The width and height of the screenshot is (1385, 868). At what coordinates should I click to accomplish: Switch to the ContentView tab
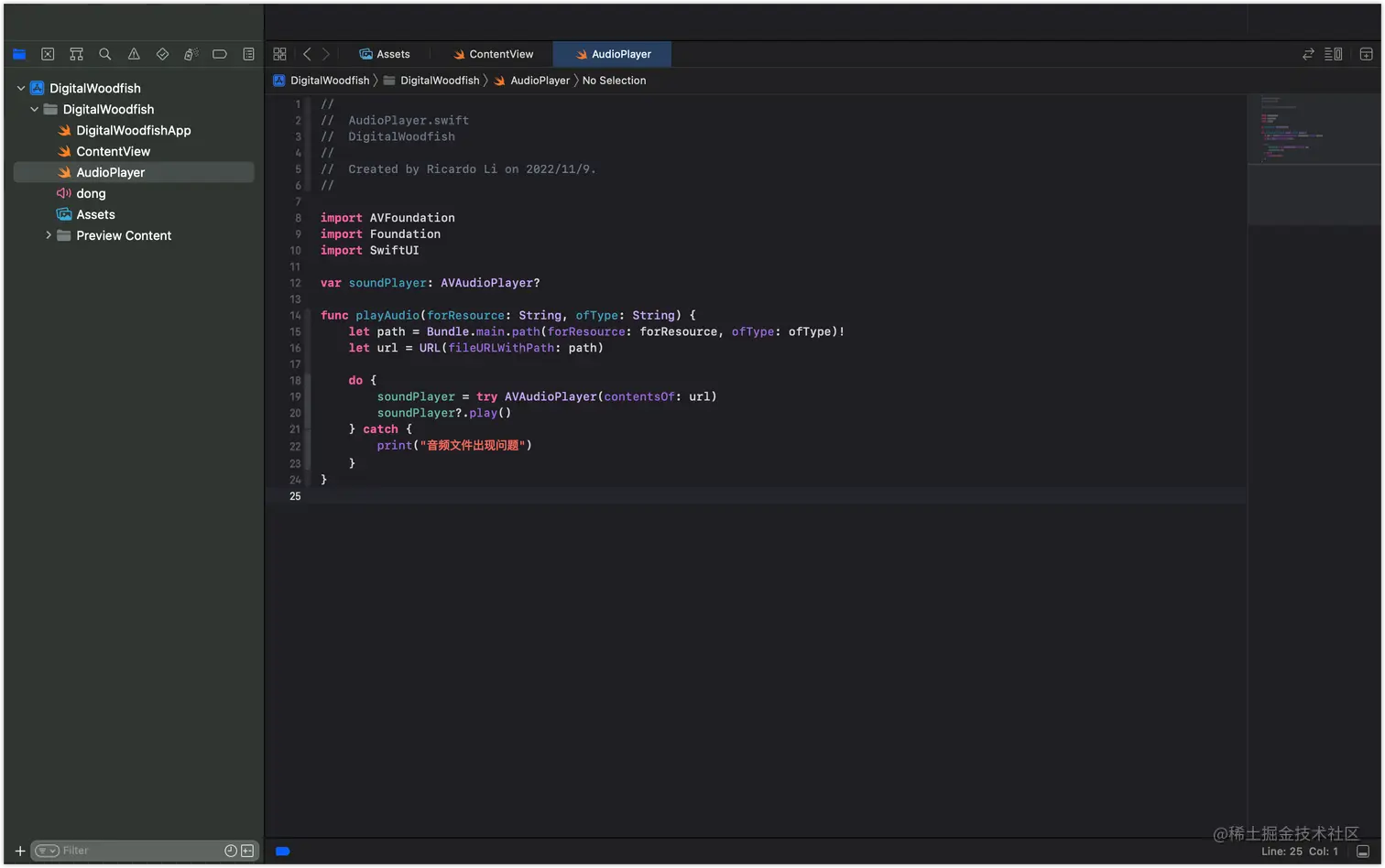point(494,54)
